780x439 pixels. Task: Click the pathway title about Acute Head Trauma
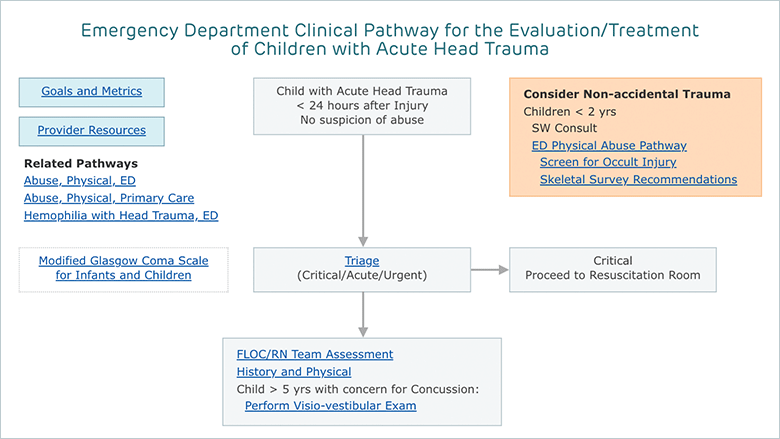390,39
